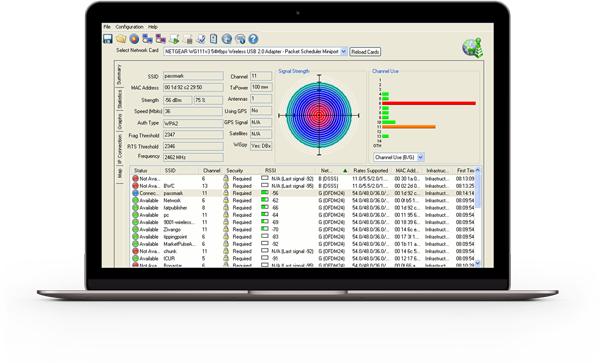Click the globe with info badge icon
This screenshot has width=600, height=363.
240,39
